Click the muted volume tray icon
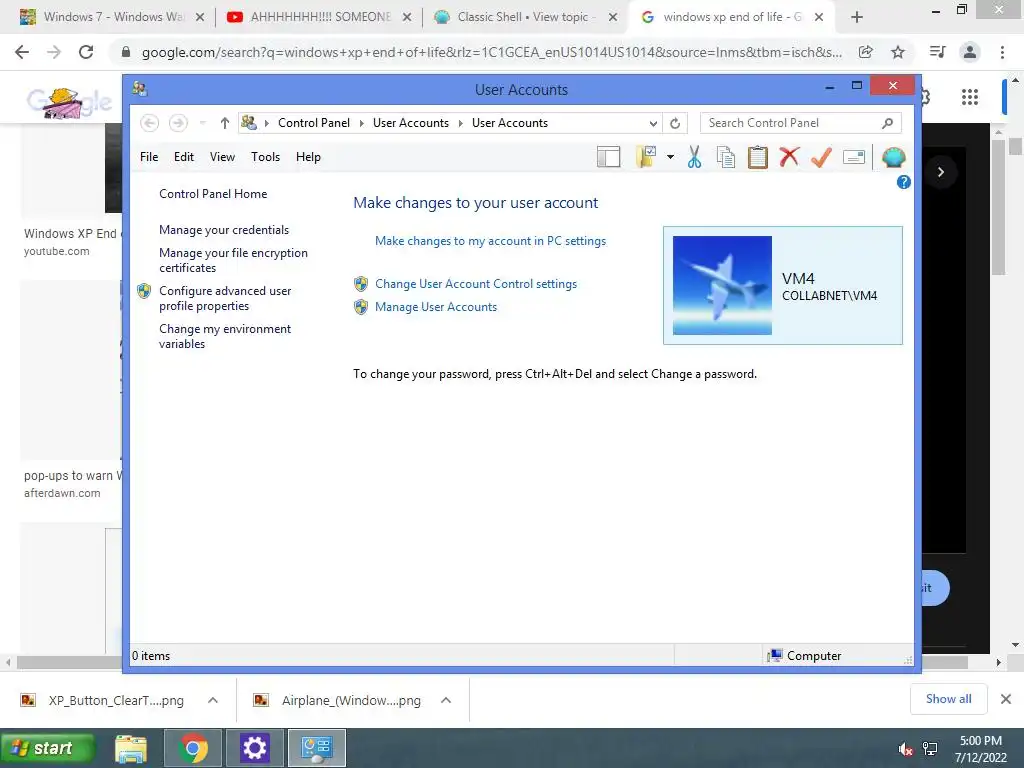 (905, 749)
